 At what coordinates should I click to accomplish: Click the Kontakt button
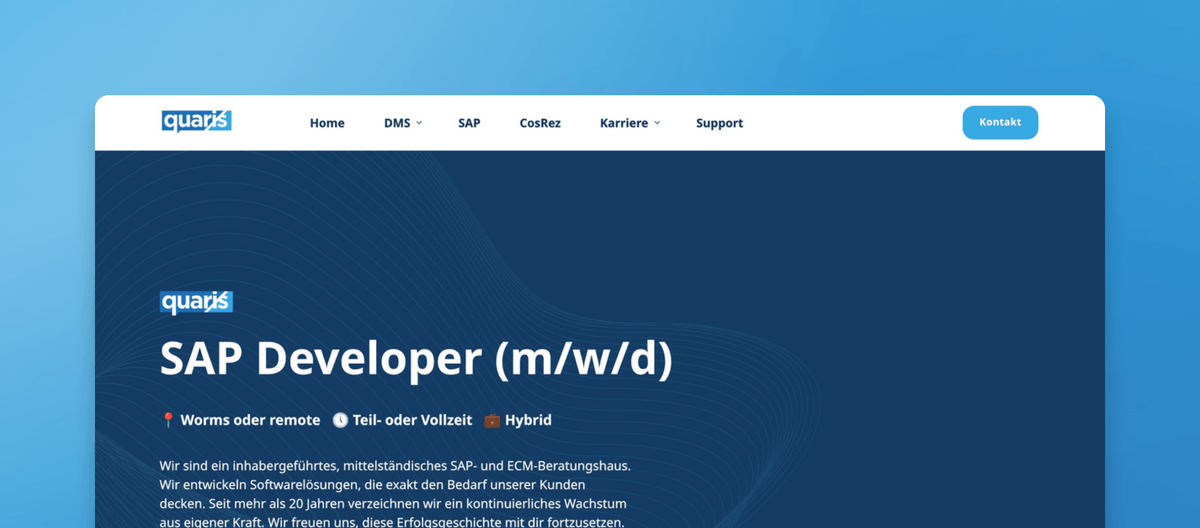click(x=1000, y=122)
